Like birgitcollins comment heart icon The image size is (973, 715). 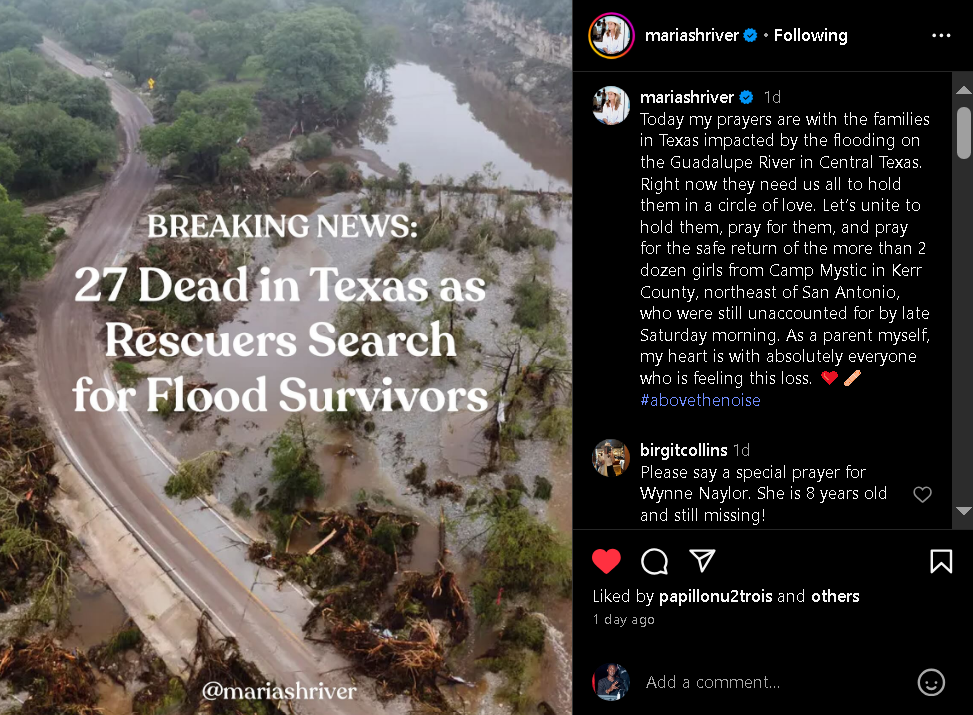pyautogui.click(x=922, y=494)
